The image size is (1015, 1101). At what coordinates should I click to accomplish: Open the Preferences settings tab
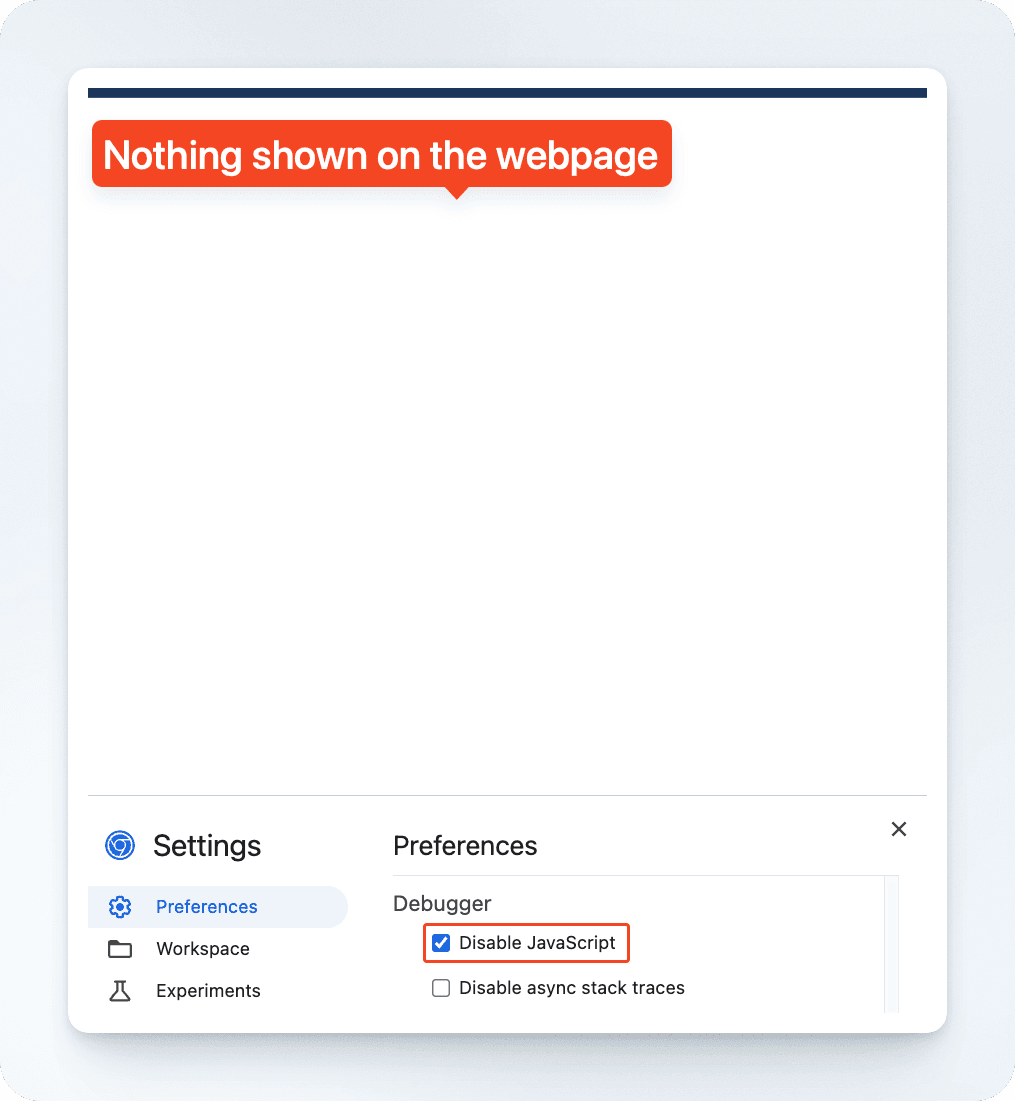click(207, 907)
